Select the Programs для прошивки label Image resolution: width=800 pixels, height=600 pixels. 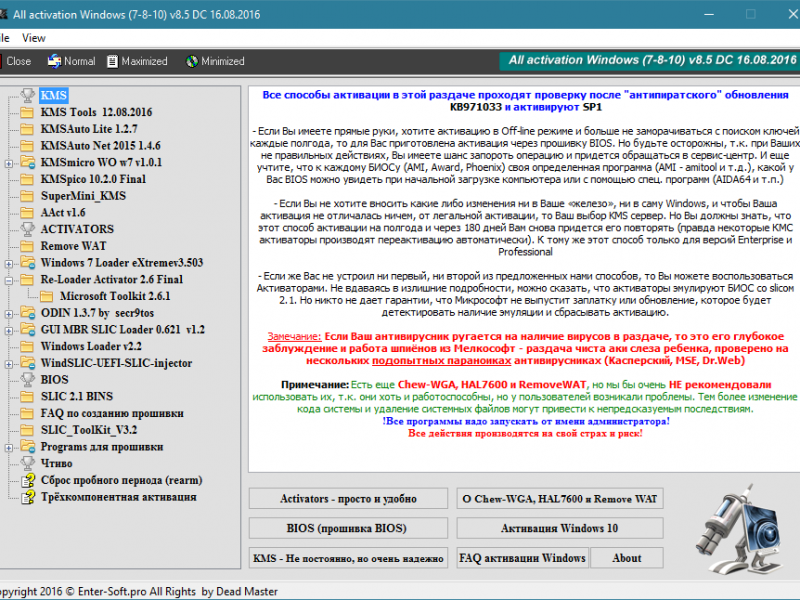point(102,447)
